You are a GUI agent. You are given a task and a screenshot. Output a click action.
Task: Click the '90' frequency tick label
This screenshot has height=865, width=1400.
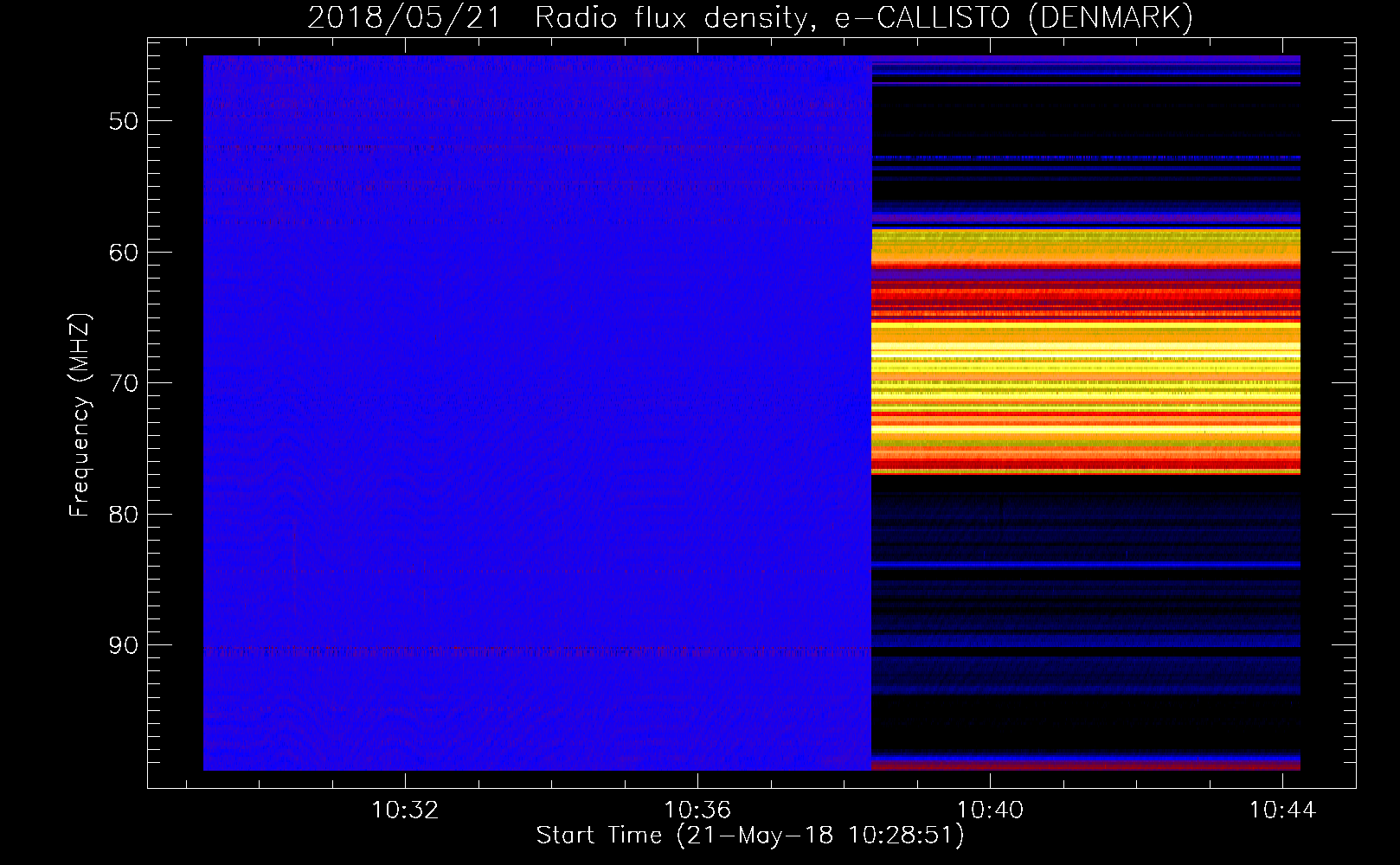[124, 645]
